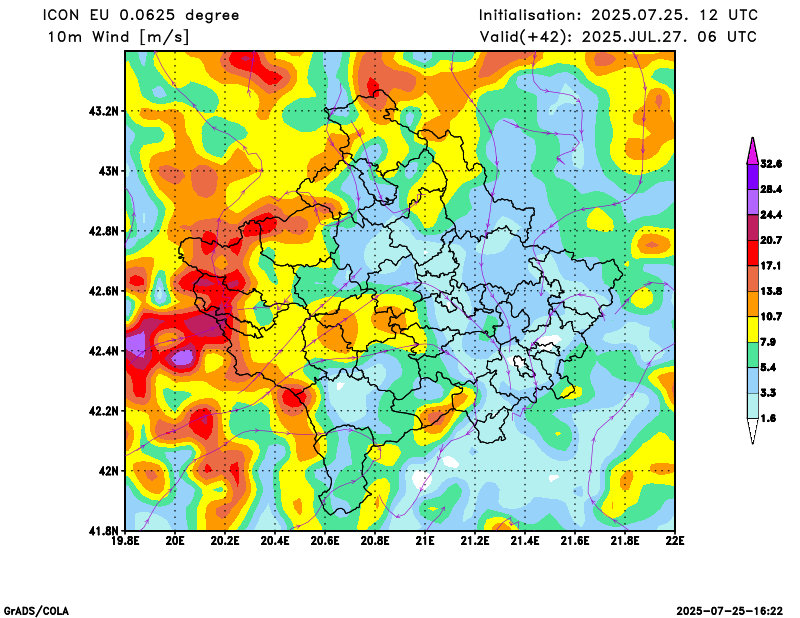The image size is (800, 618).
Task: Select the 41.8N latitude label
Action: (x=104, y=530)
